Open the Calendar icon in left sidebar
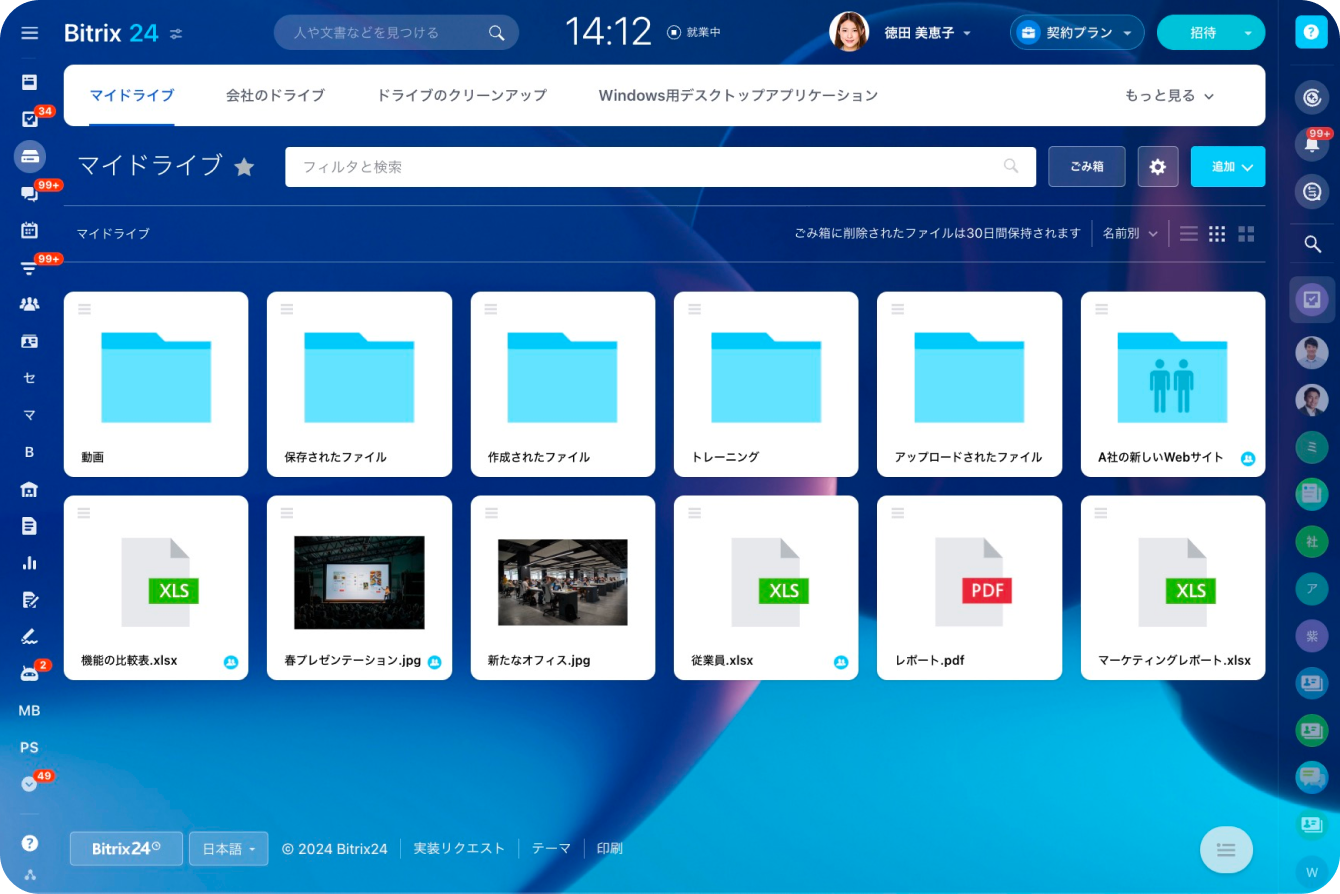The image size is (1340, 894). pos(29,230)
